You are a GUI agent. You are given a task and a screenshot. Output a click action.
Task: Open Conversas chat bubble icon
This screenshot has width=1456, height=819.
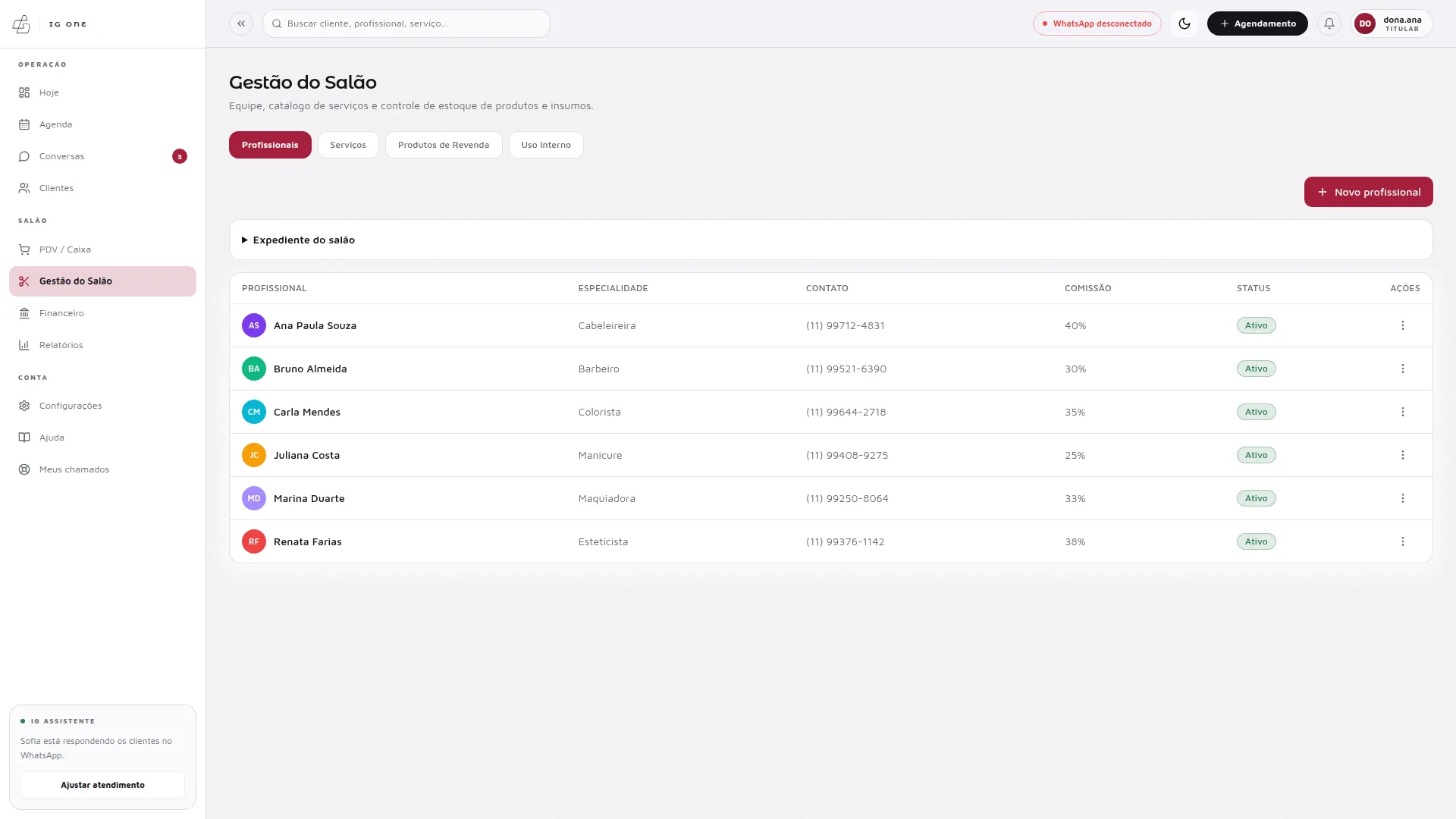coord(24,156)
